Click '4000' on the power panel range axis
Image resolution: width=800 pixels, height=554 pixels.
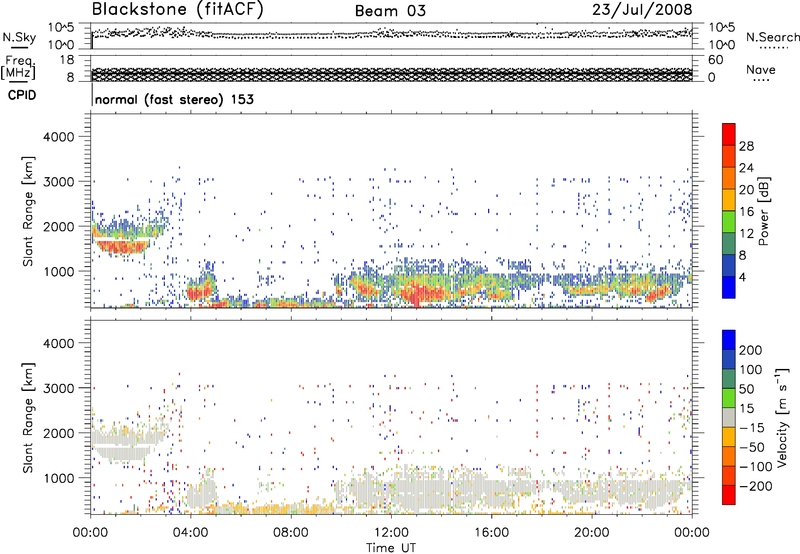pyautogui.click(x=59, y=137)
